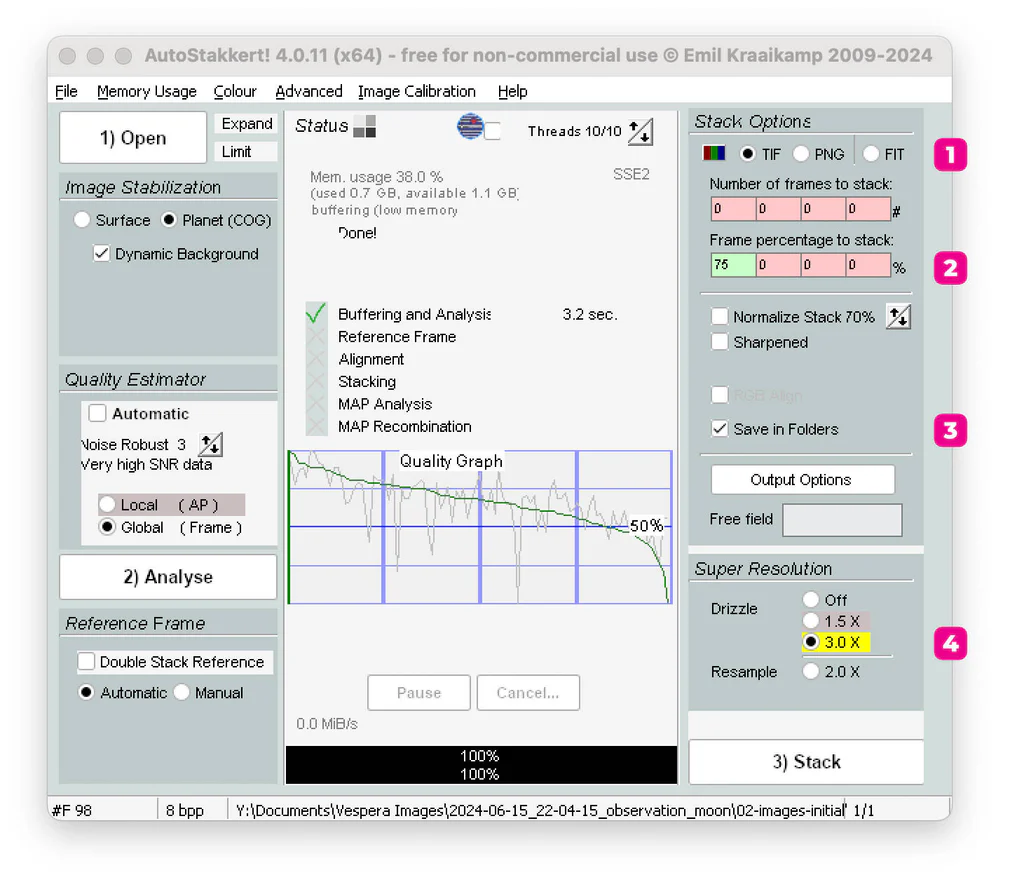Adjust the Noise Robust value stepper

pyautogui.click(x=210, y=445)
